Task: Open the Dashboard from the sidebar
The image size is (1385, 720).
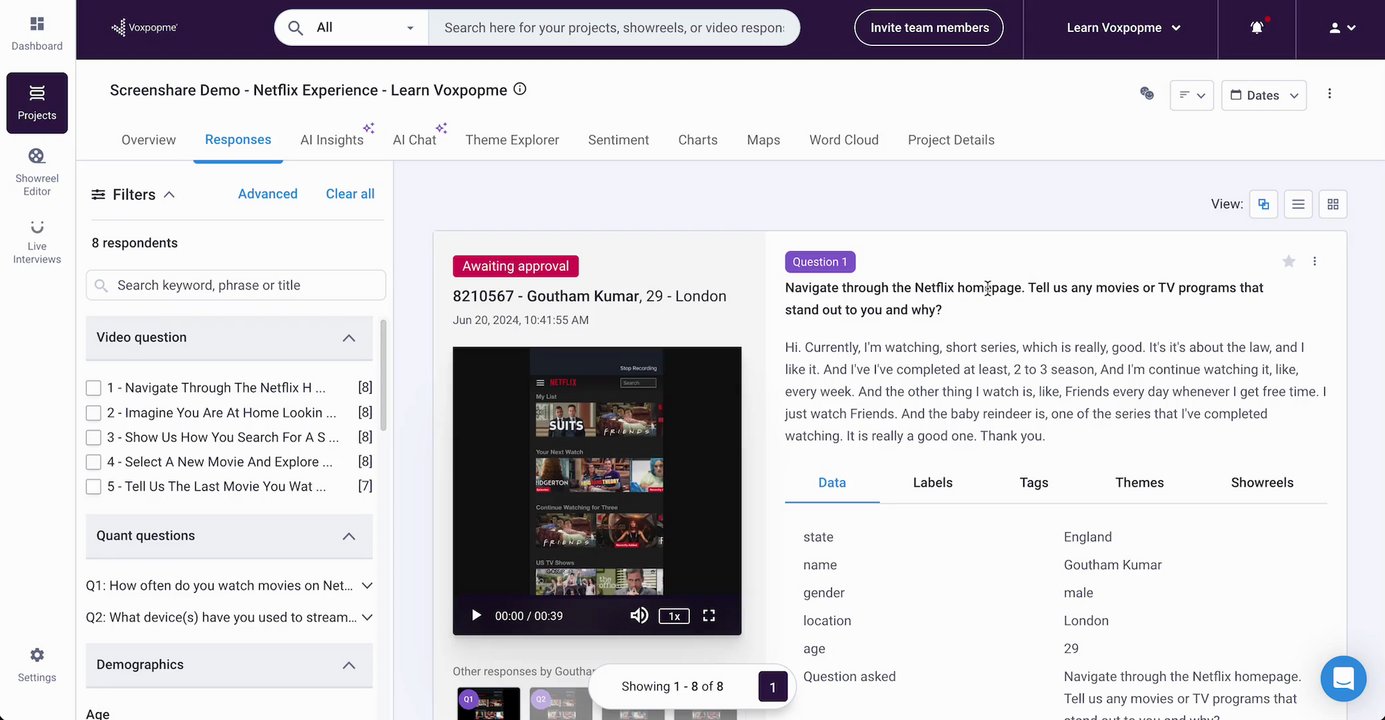Action: point(37,33)
